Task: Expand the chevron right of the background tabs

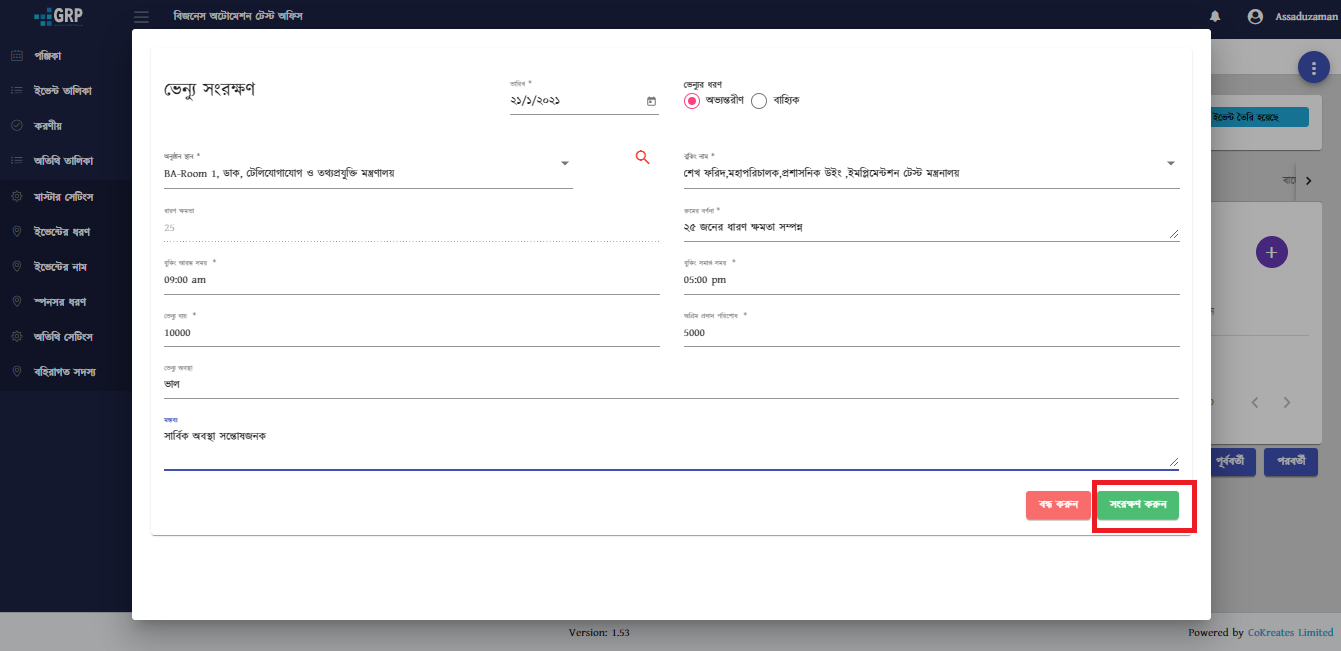Action: (x=1308, y=180)
